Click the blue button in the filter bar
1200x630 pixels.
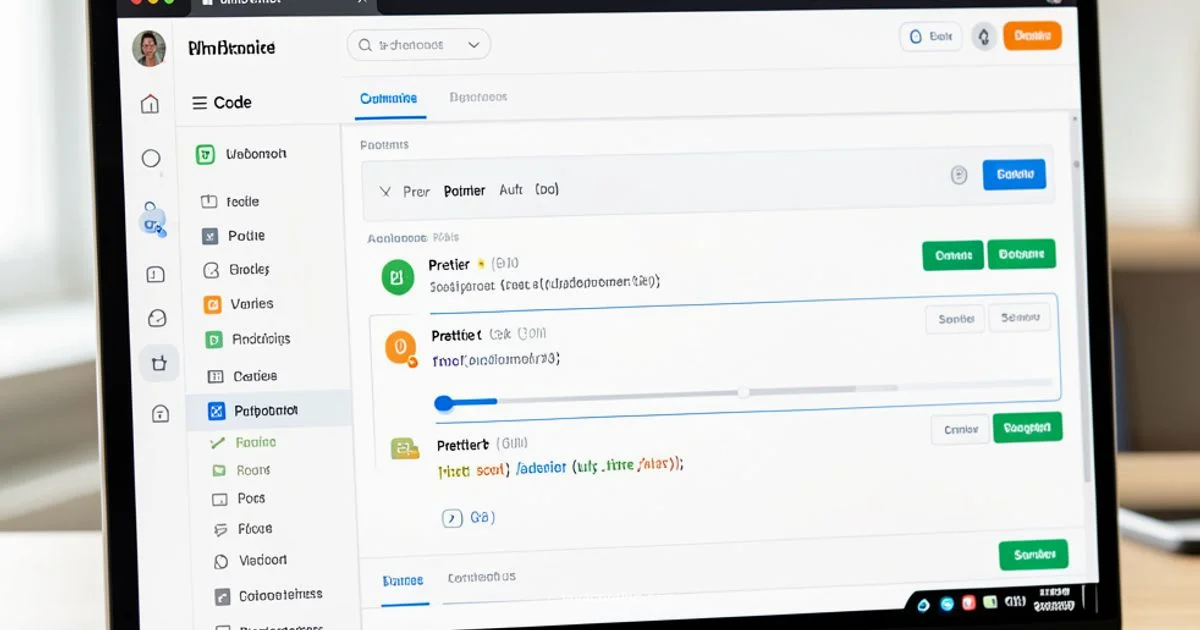click(1014, 175)
